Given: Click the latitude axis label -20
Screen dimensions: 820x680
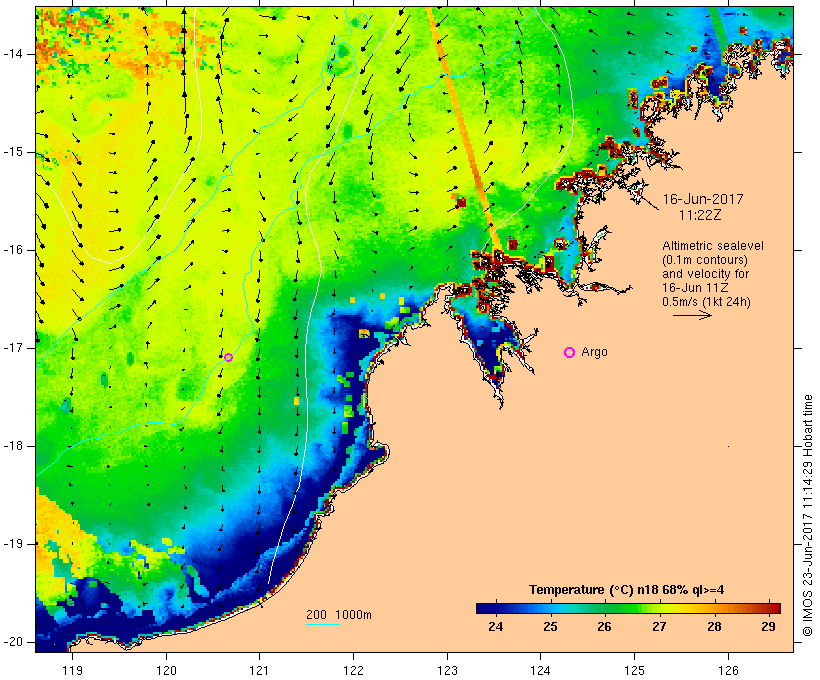Looking at the screenshot, I should 13,642.
